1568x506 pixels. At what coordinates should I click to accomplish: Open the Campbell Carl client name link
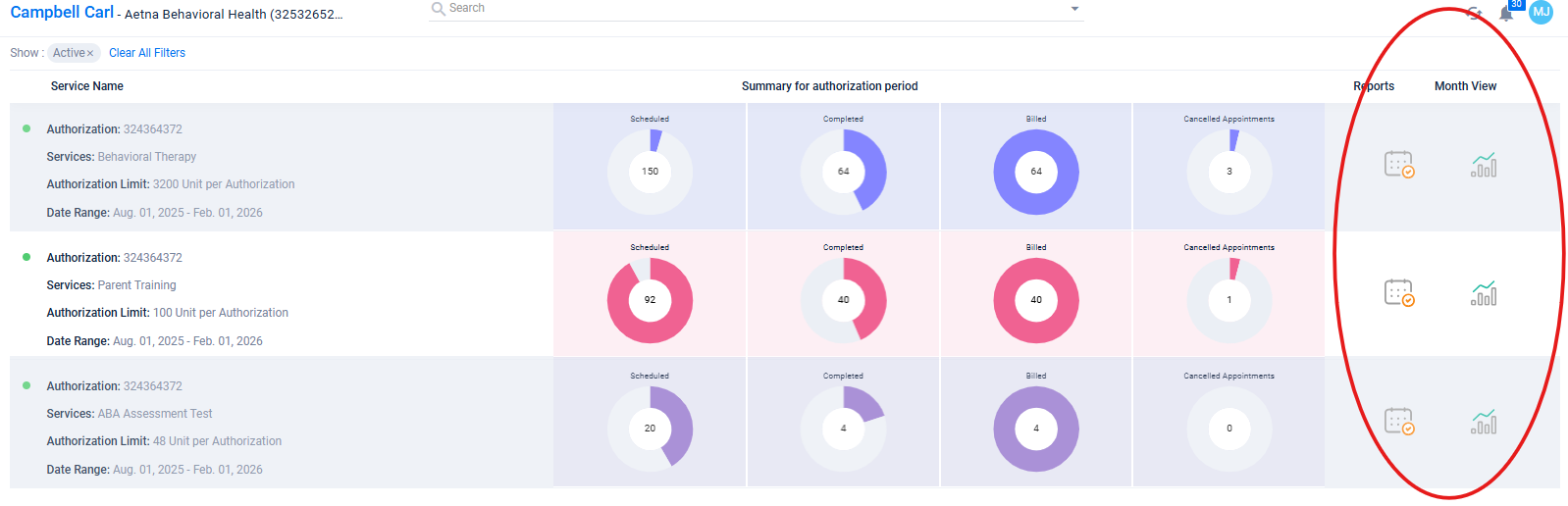tap(62, 13)
